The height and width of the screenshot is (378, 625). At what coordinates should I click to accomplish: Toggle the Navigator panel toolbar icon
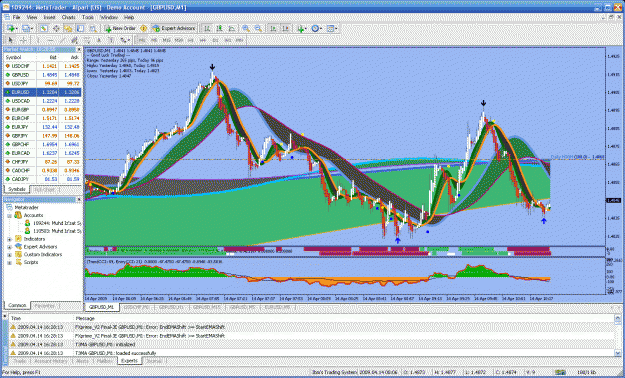68,28
